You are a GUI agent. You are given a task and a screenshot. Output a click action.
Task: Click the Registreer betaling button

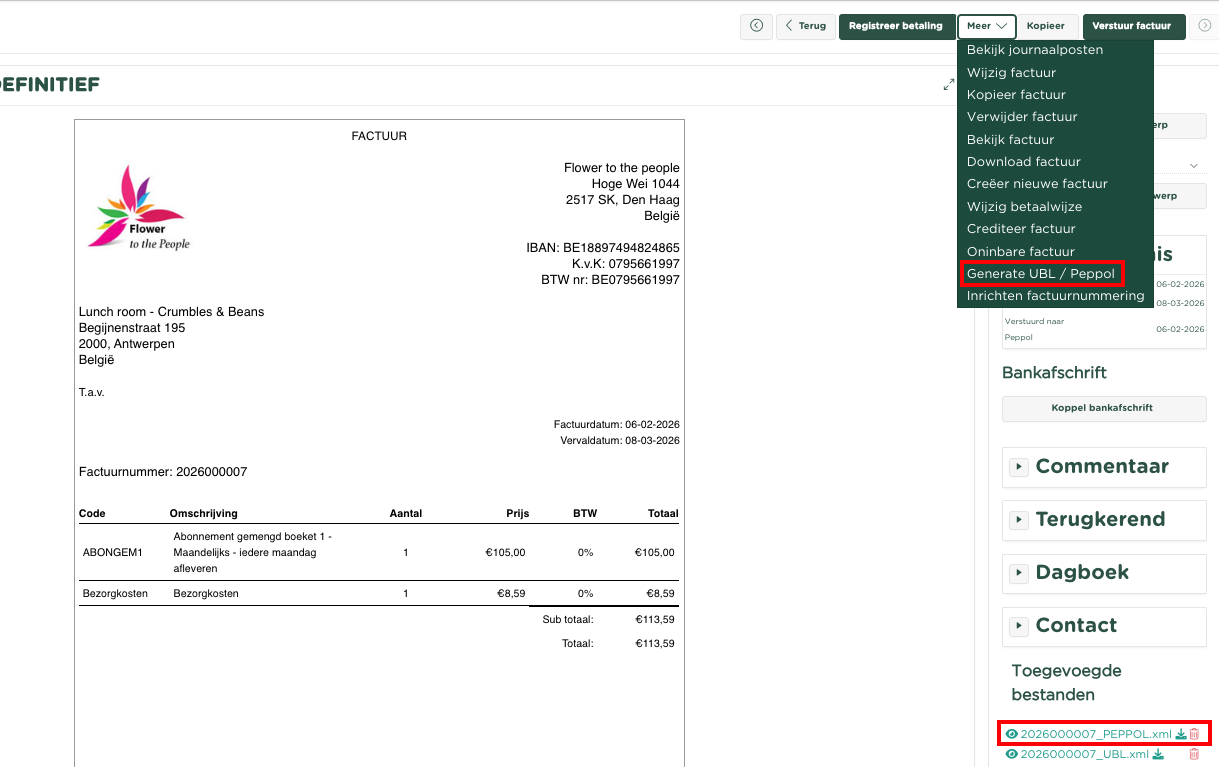click(x=895, y=26)
